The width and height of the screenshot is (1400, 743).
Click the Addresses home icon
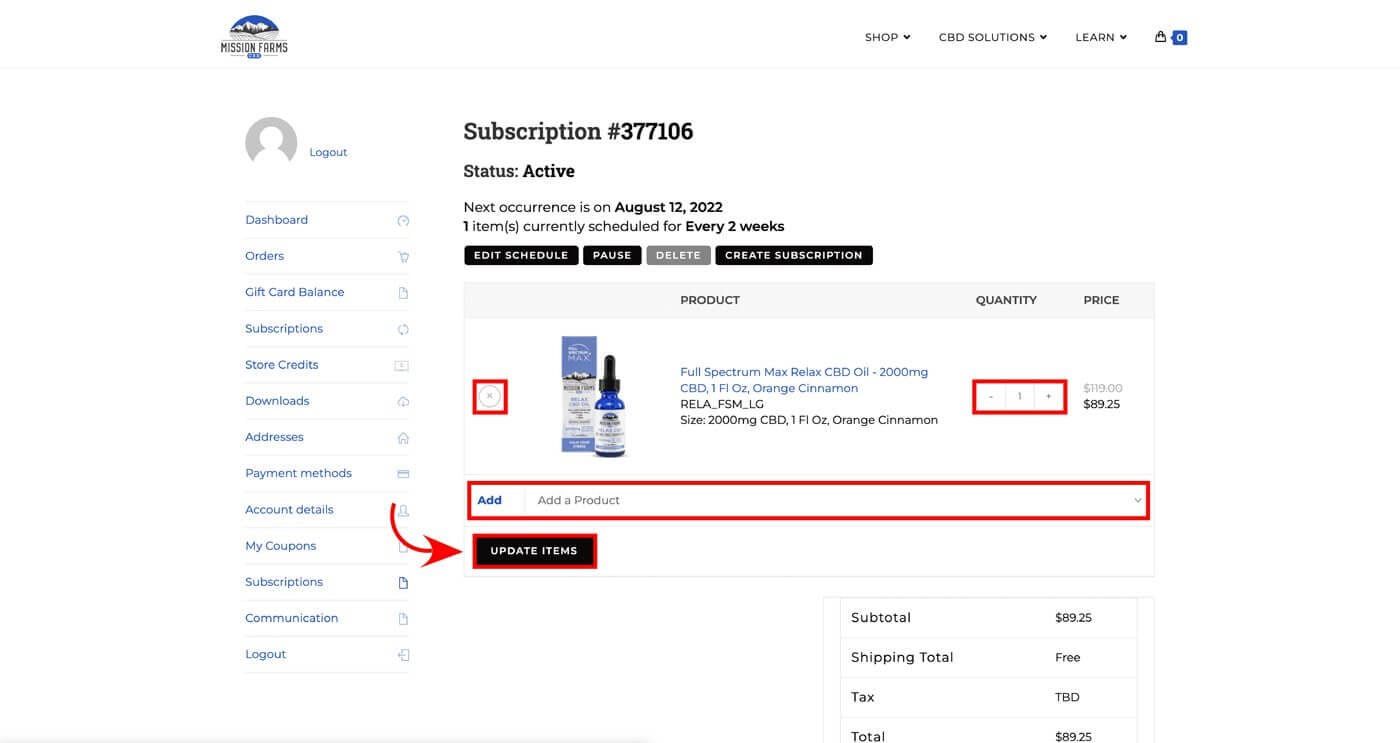pyautogui.click(x=403, y=438)
